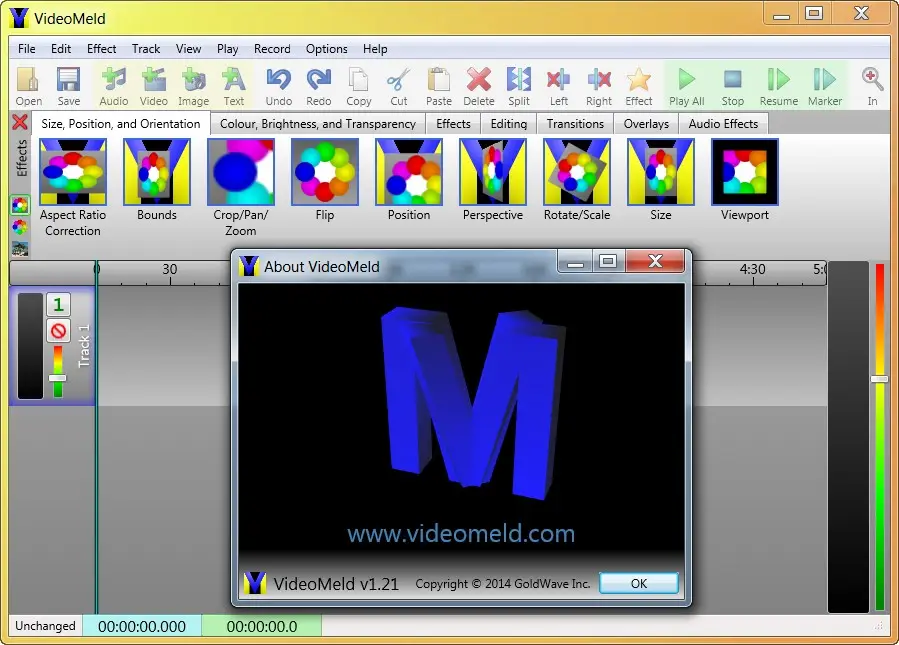Toggle the Track 1 number button

(x=58, y=304)
